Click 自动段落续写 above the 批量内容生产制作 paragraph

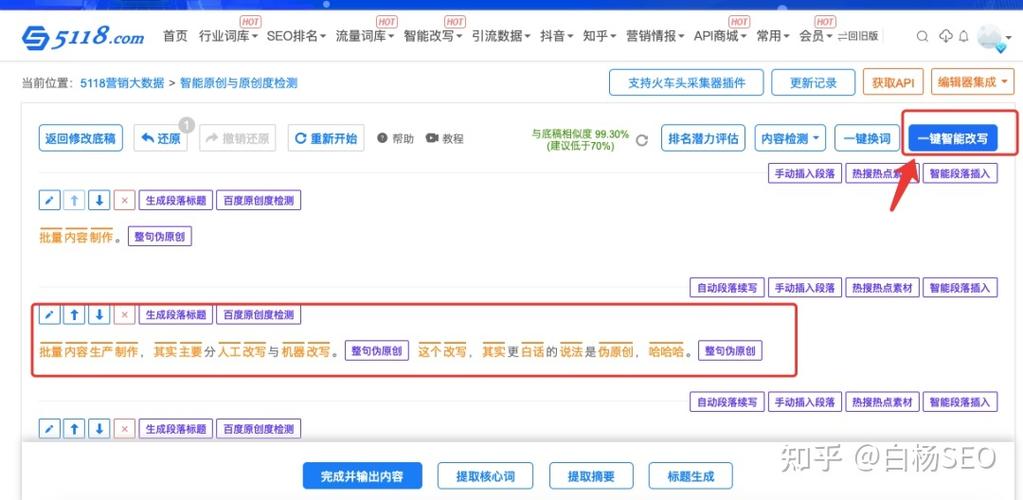(x=727, y=287)
